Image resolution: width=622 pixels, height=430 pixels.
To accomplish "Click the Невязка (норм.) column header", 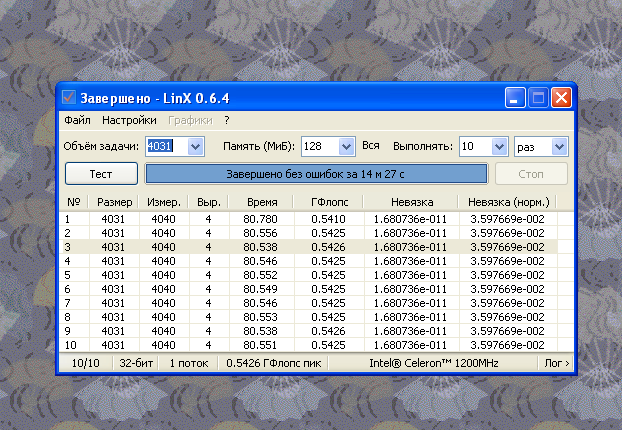I will pos(508,202).
